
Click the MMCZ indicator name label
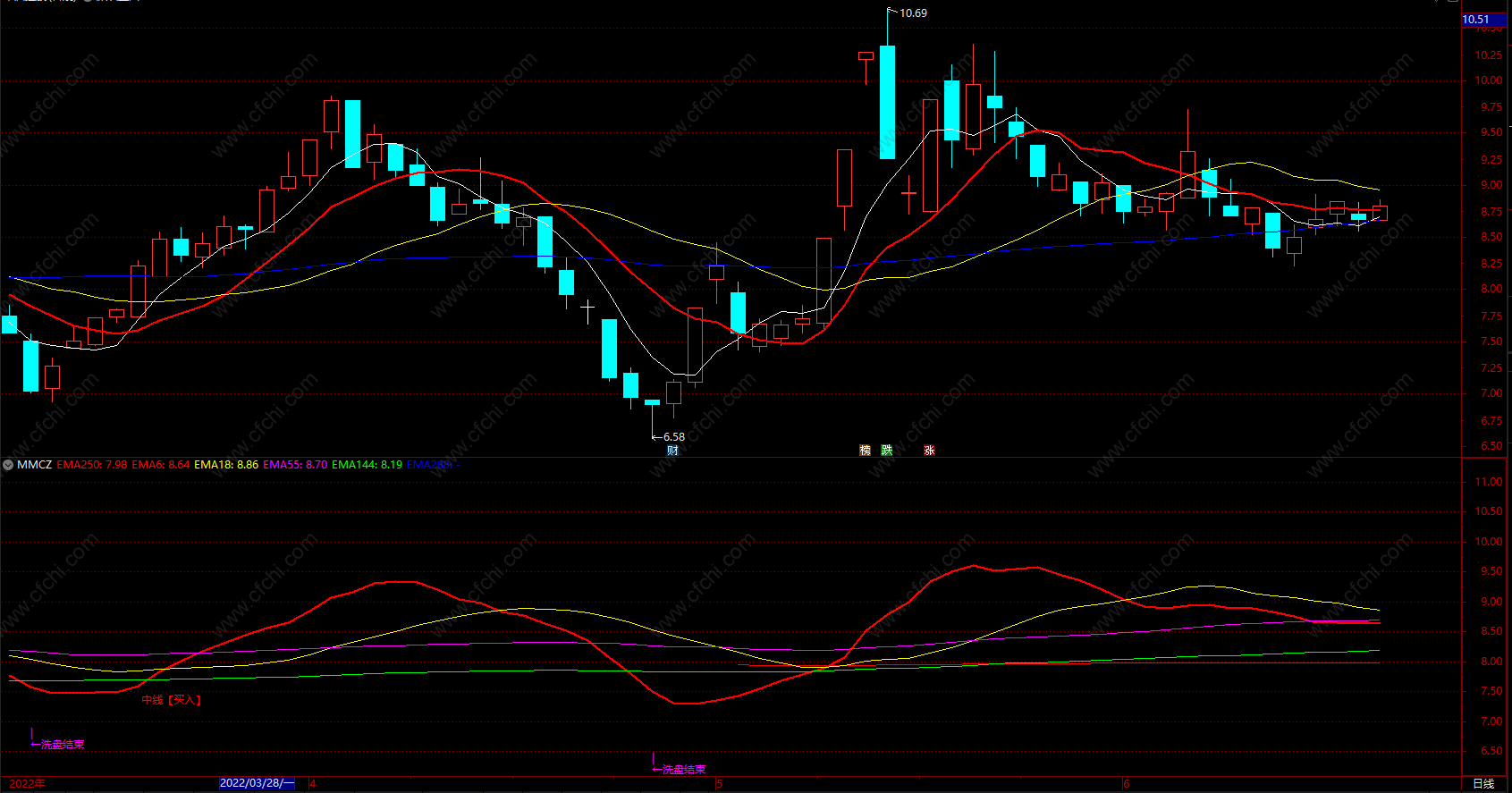[35, 465]
